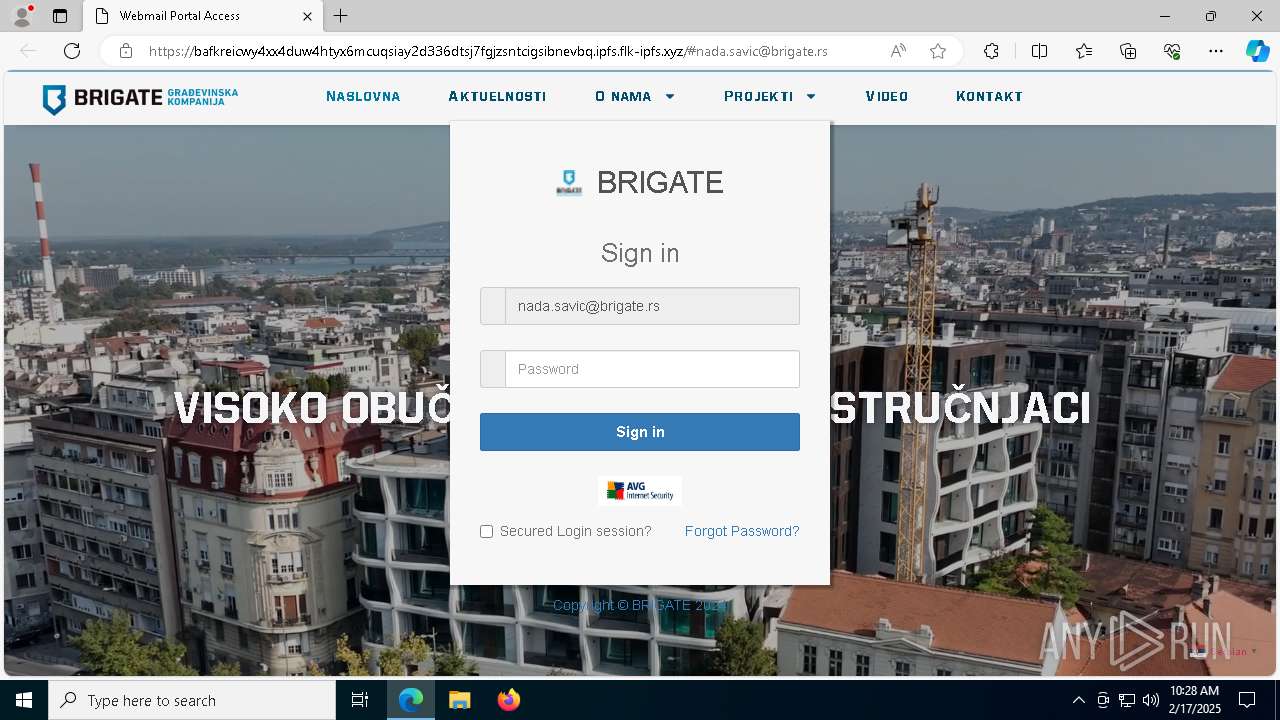The width and height of the screenshot is (1280, 720).
Task: Open the VIDEO menu item
Action: [x=887, y=97]
